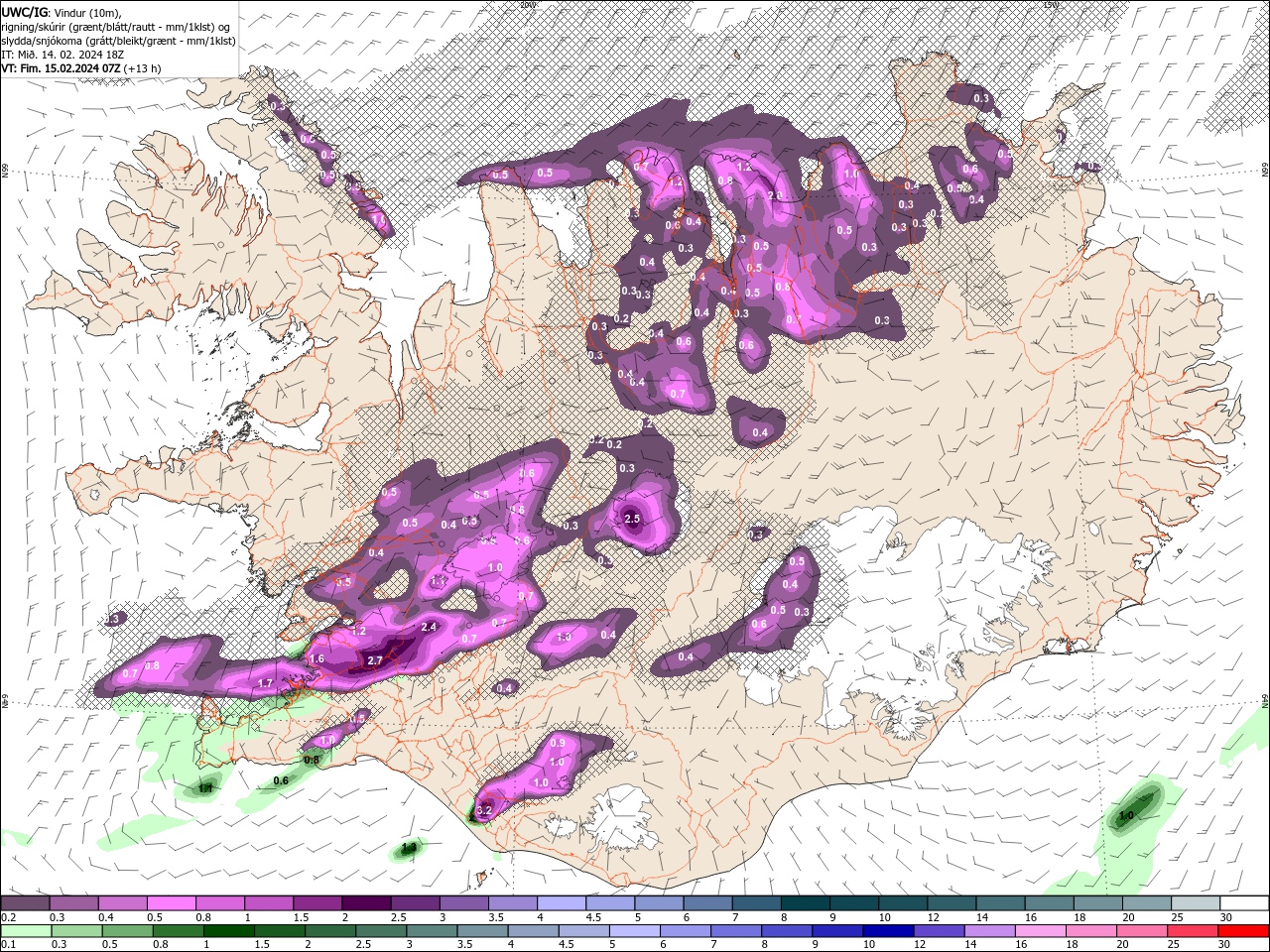Click the '0.1' label starting the rain scale
Screen dimensions: 1270x952
click(8, 945)
